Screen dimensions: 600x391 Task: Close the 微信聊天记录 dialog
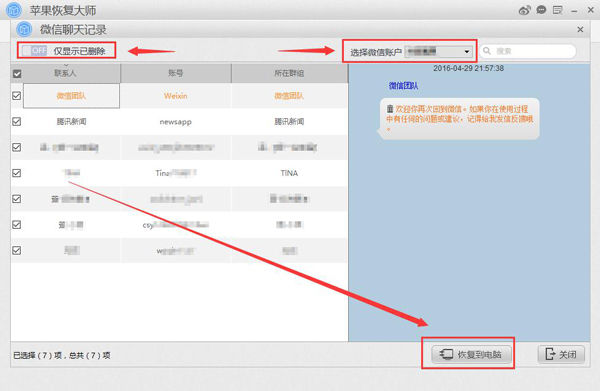pos(580,29)
